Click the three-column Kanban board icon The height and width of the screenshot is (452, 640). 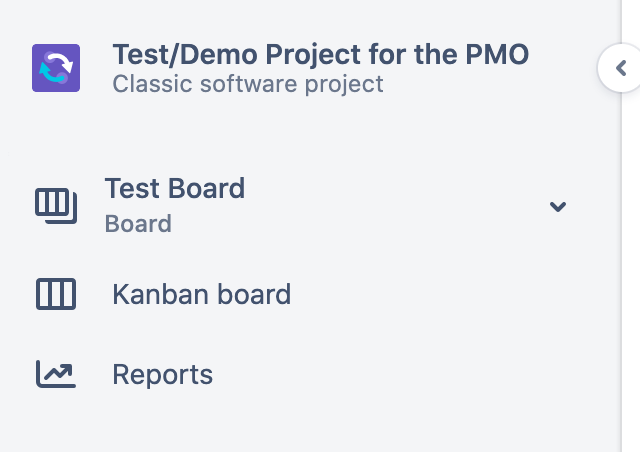[x=56, y=294]
